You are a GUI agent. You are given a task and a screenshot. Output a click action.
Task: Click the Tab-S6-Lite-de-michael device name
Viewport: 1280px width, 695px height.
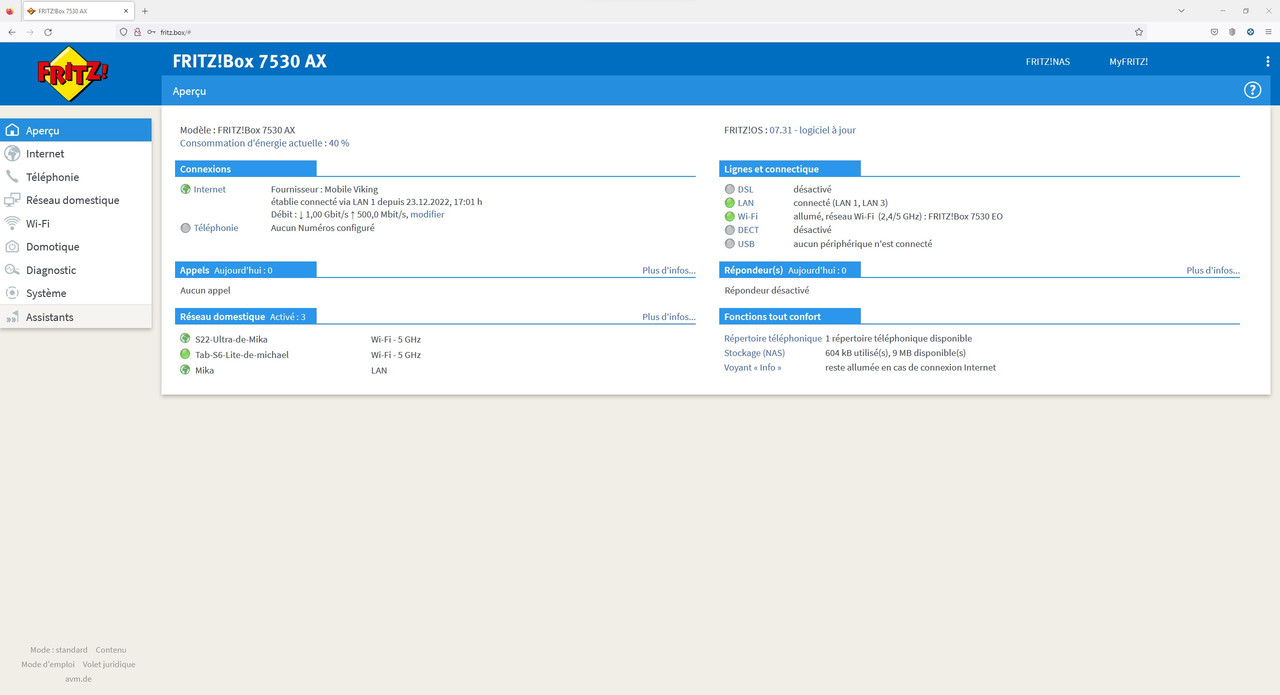click(242, 354)
